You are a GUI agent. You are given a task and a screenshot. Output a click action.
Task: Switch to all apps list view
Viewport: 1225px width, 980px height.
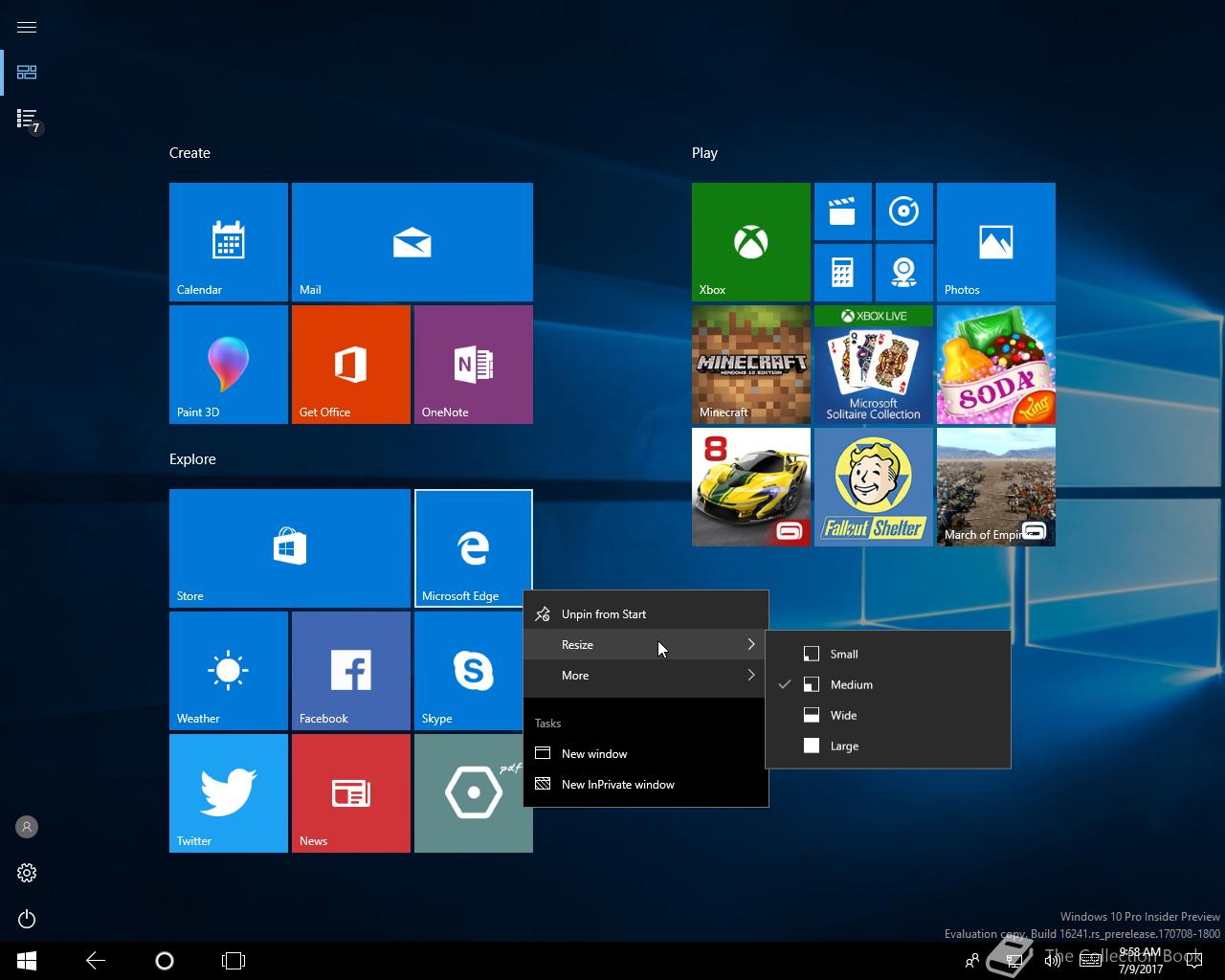click(x=27, y=119)
